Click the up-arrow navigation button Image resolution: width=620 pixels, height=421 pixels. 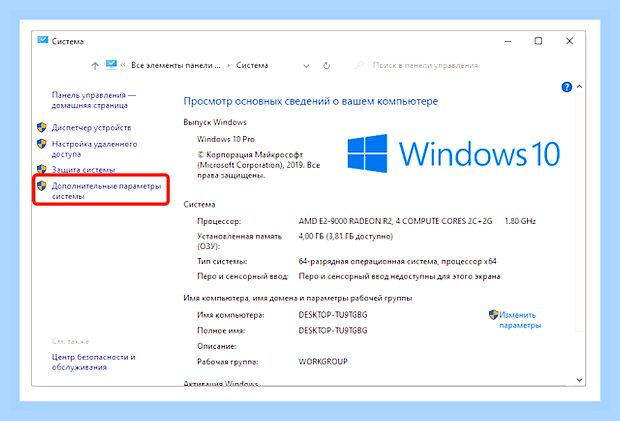[x=95, y=66]
